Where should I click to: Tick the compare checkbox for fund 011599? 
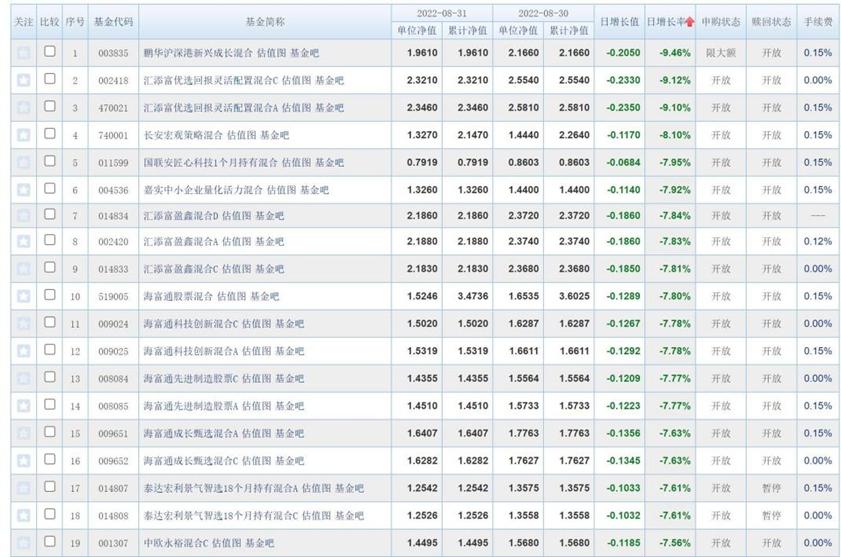50,161
